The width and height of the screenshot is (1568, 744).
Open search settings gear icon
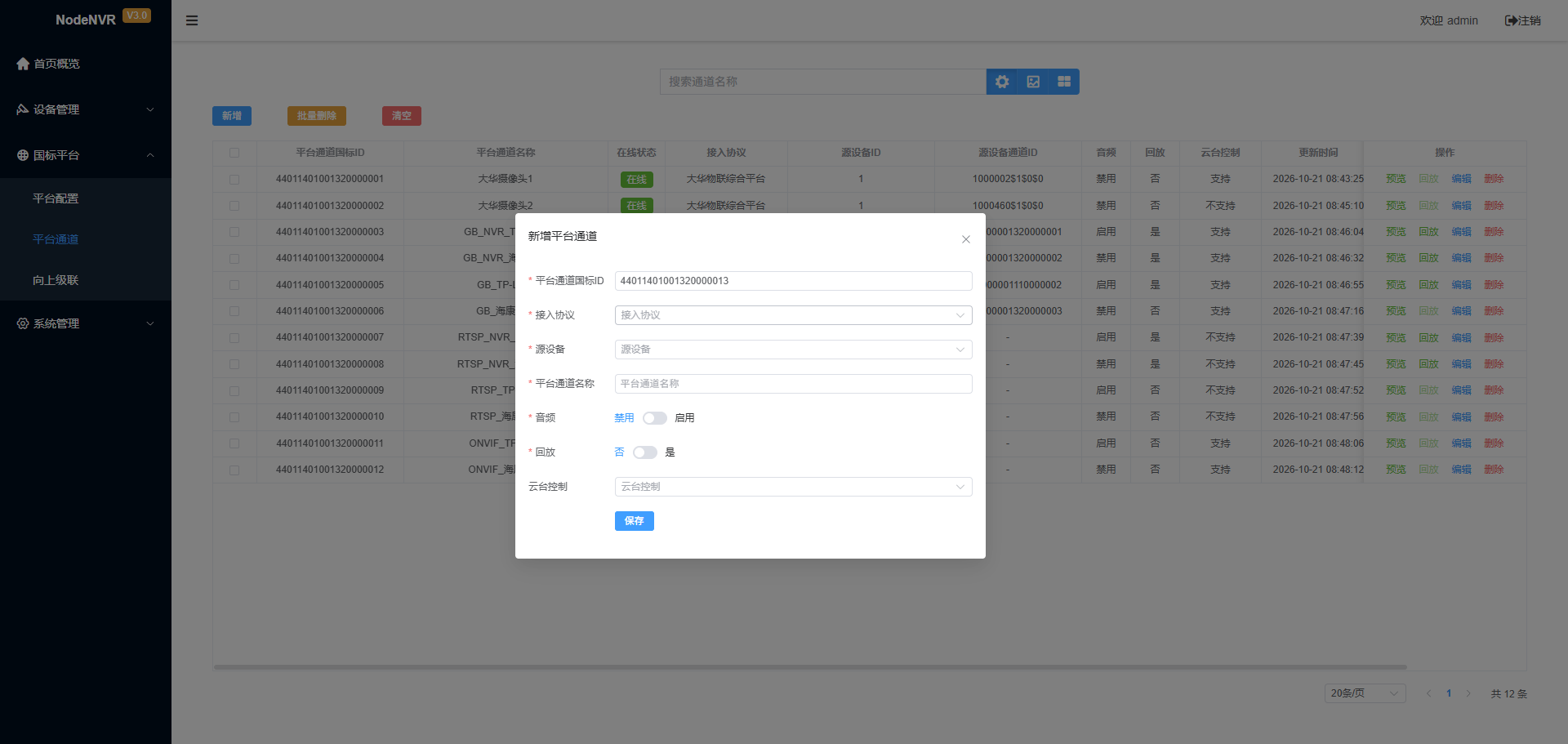tap(1002, 82)
